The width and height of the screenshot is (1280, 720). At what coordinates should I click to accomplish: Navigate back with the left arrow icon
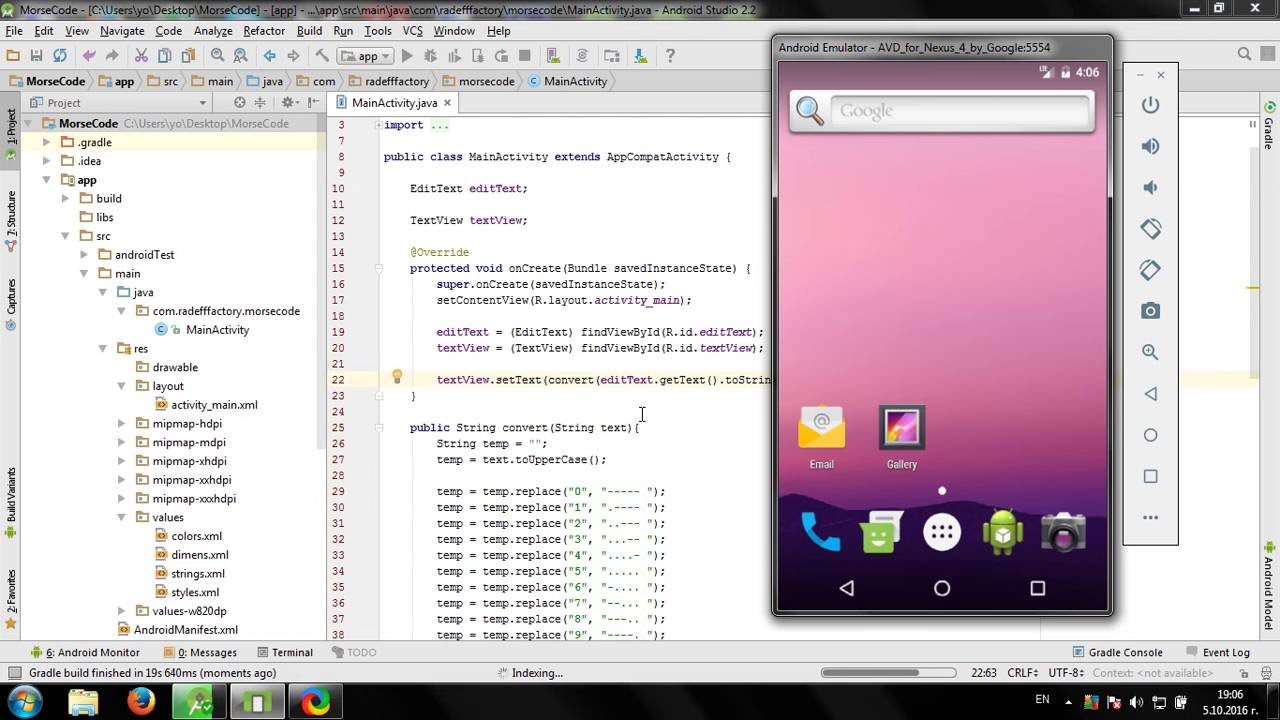click(x=269, y=56)
